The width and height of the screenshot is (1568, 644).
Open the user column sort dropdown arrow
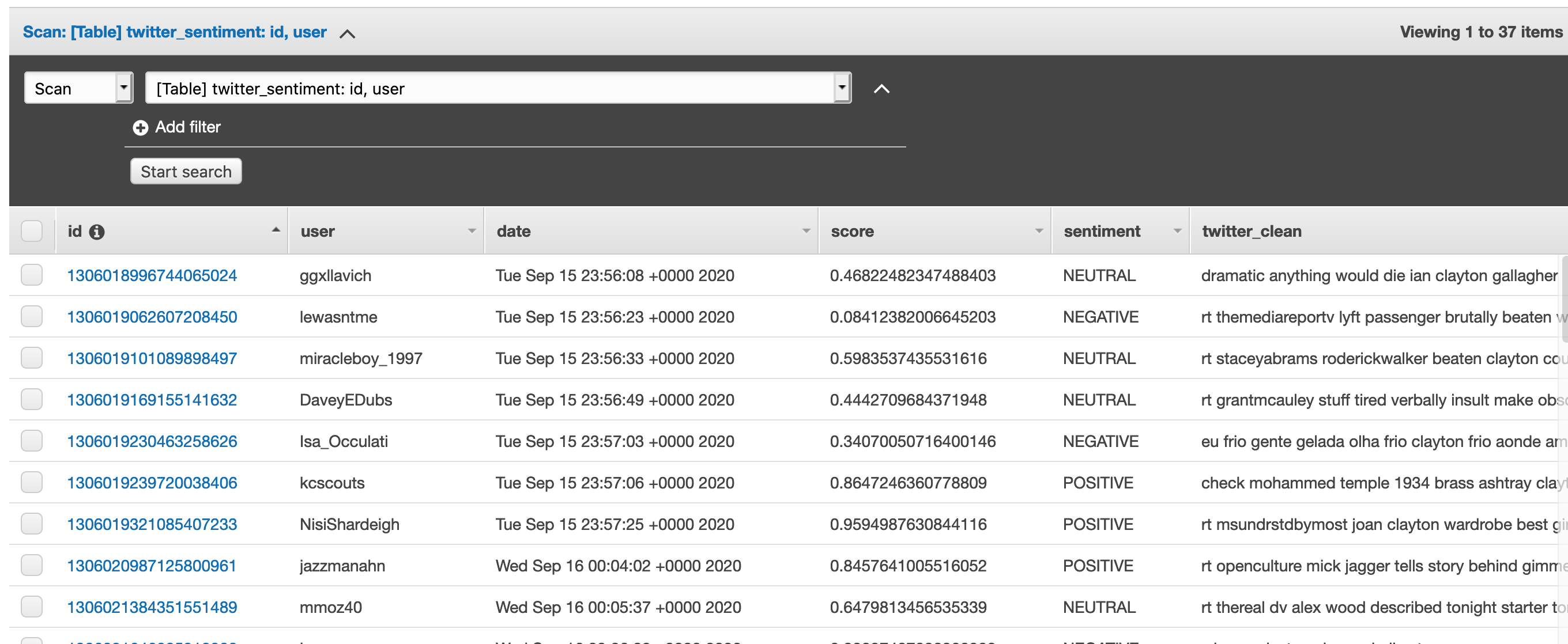[x=471, y=231]
